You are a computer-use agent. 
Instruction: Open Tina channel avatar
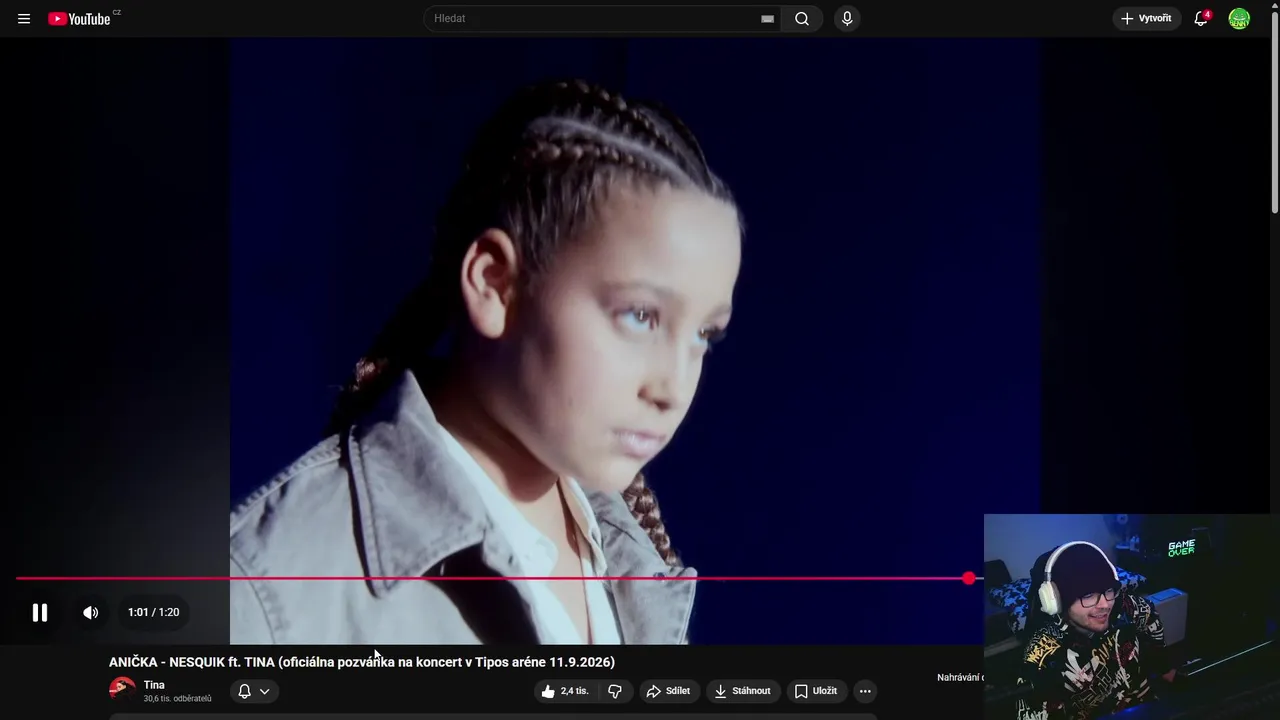122,690
